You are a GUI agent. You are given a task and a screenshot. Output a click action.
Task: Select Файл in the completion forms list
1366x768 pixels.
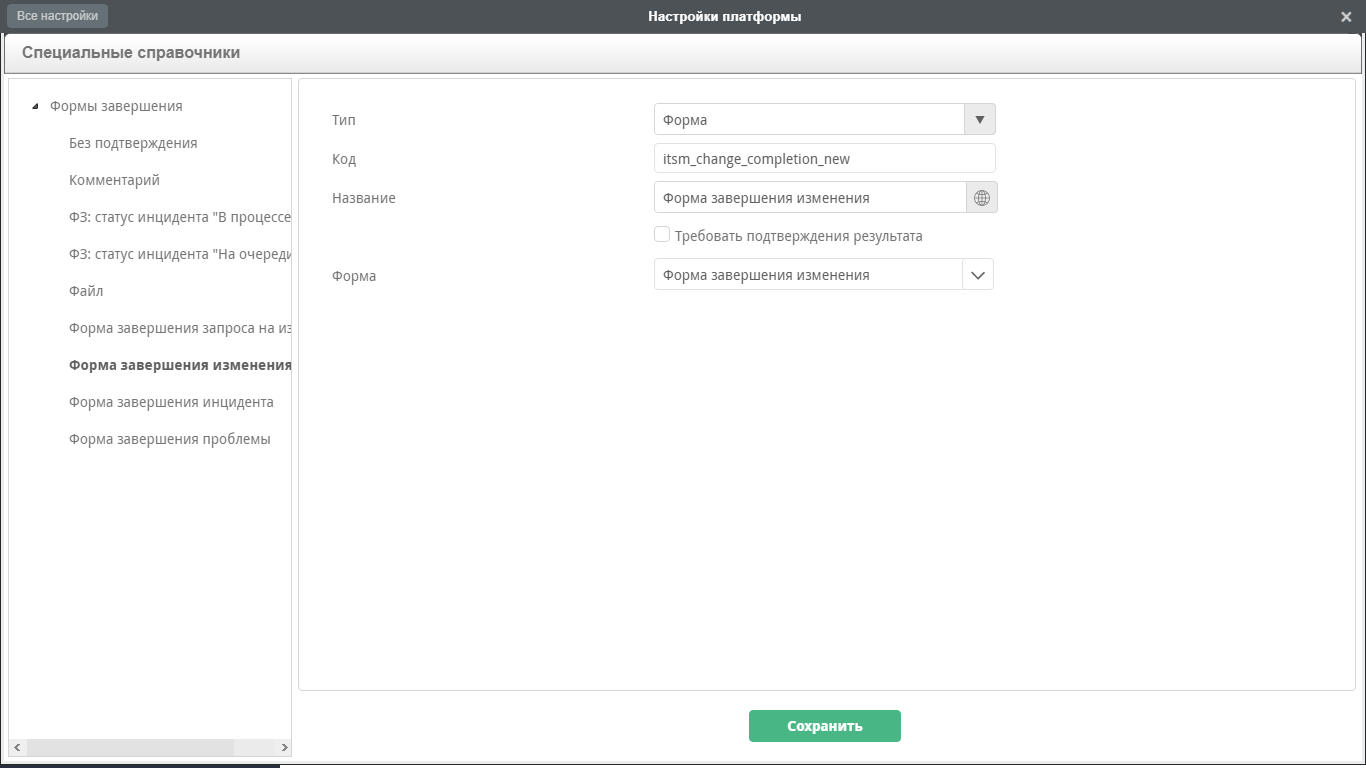86,291
